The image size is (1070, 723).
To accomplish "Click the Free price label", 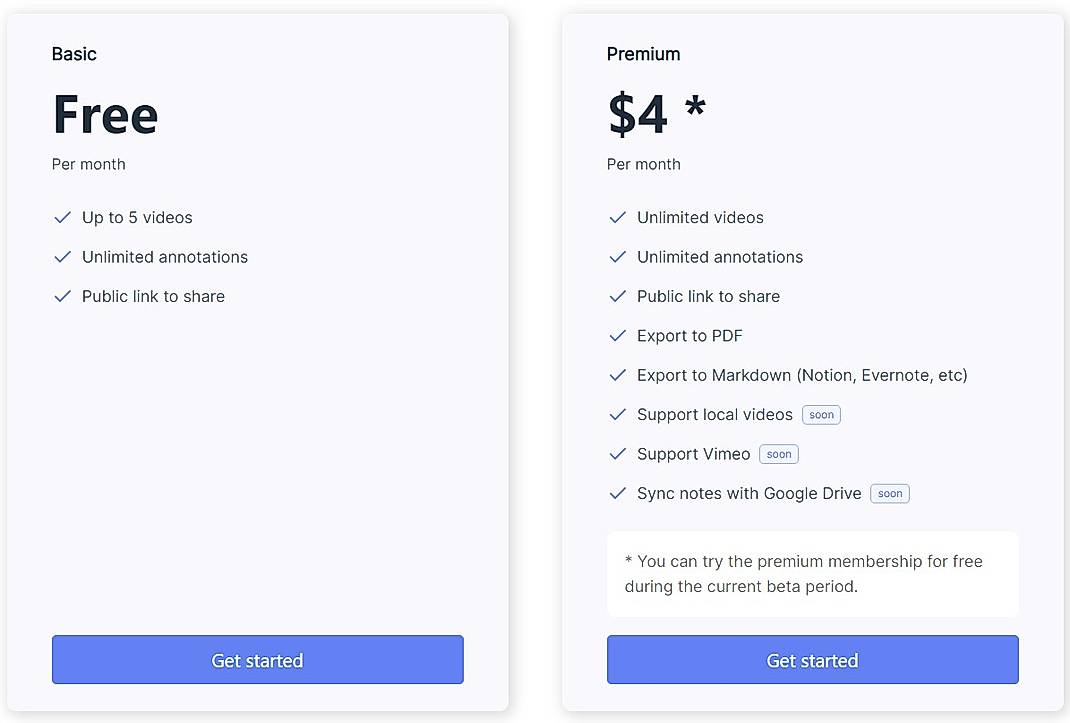I will (x=104, y=114).
